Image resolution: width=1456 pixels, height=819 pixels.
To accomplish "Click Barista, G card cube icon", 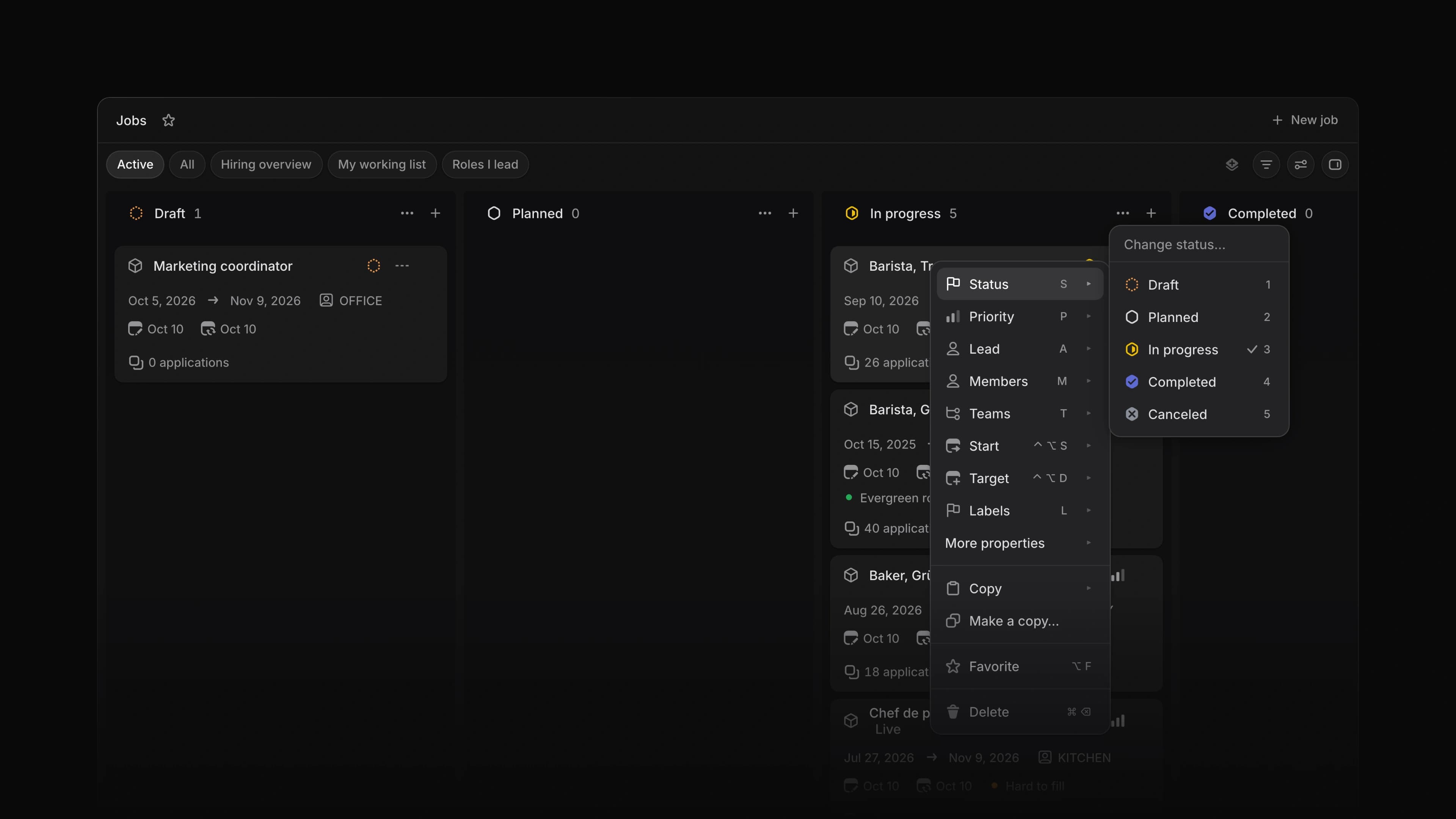I will 850,409.
